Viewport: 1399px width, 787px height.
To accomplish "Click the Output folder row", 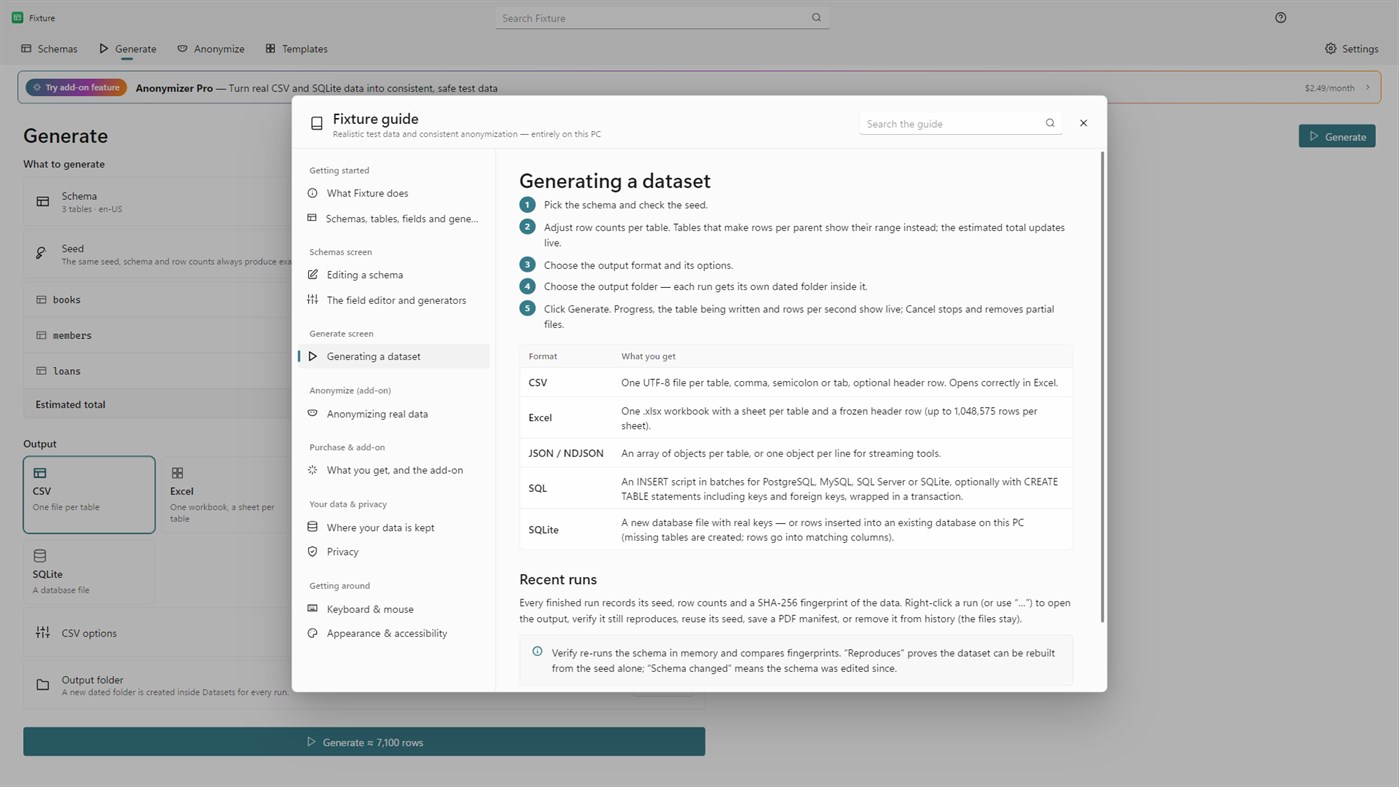I will pyautogui.click(x=364, y=685).
